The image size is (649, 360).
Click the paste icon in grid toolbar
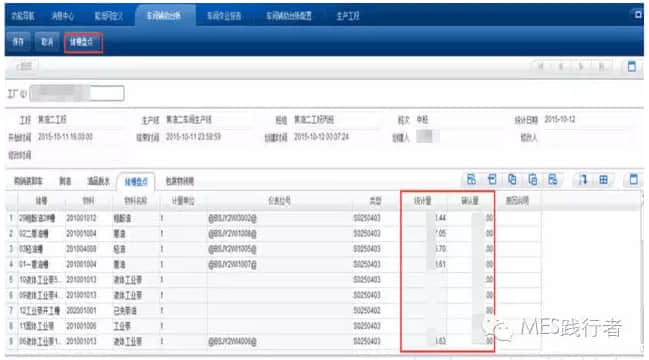[533, 180]
